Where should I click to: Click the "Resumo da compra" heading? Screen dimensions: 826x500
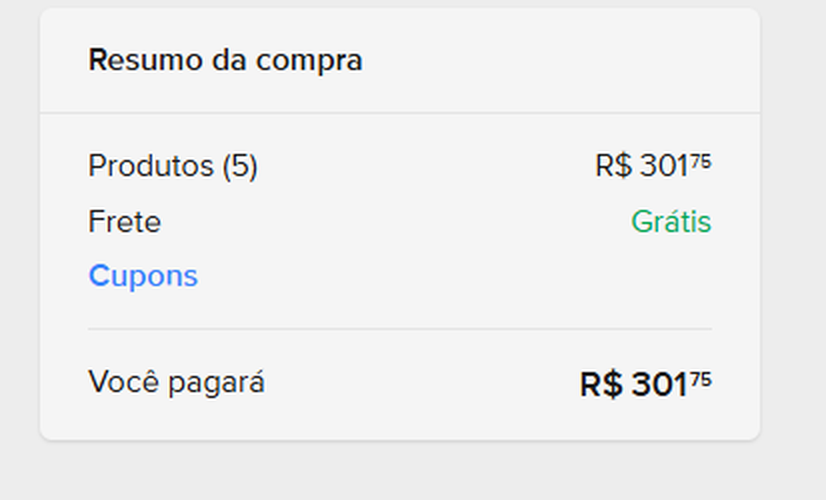click(225, 61)
